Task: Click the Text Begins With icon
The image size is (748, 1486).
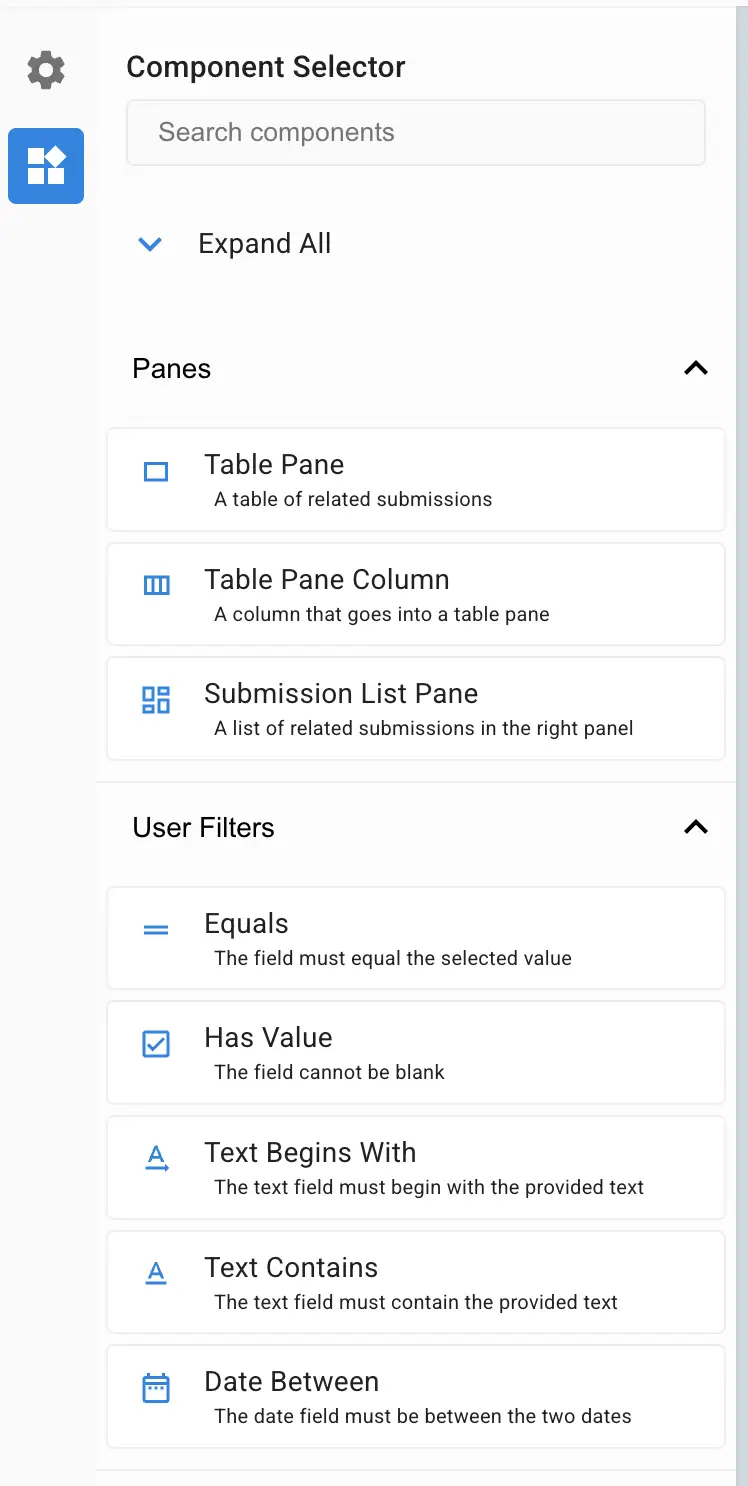Action: (x=156, y=1158)
